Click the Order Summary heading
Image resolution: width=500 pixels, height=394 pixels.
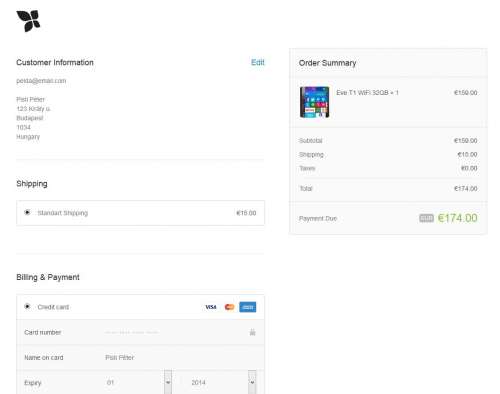coord(327,63)
